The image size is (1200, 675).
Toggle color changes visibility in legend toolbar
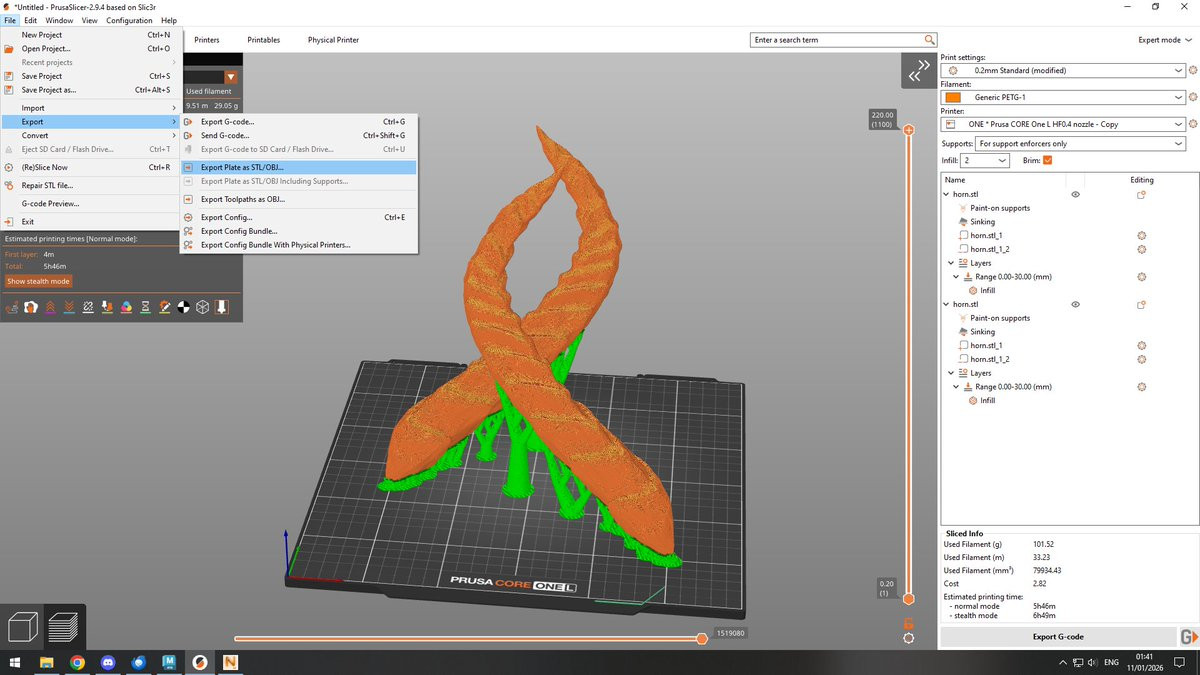pos(126,307)
